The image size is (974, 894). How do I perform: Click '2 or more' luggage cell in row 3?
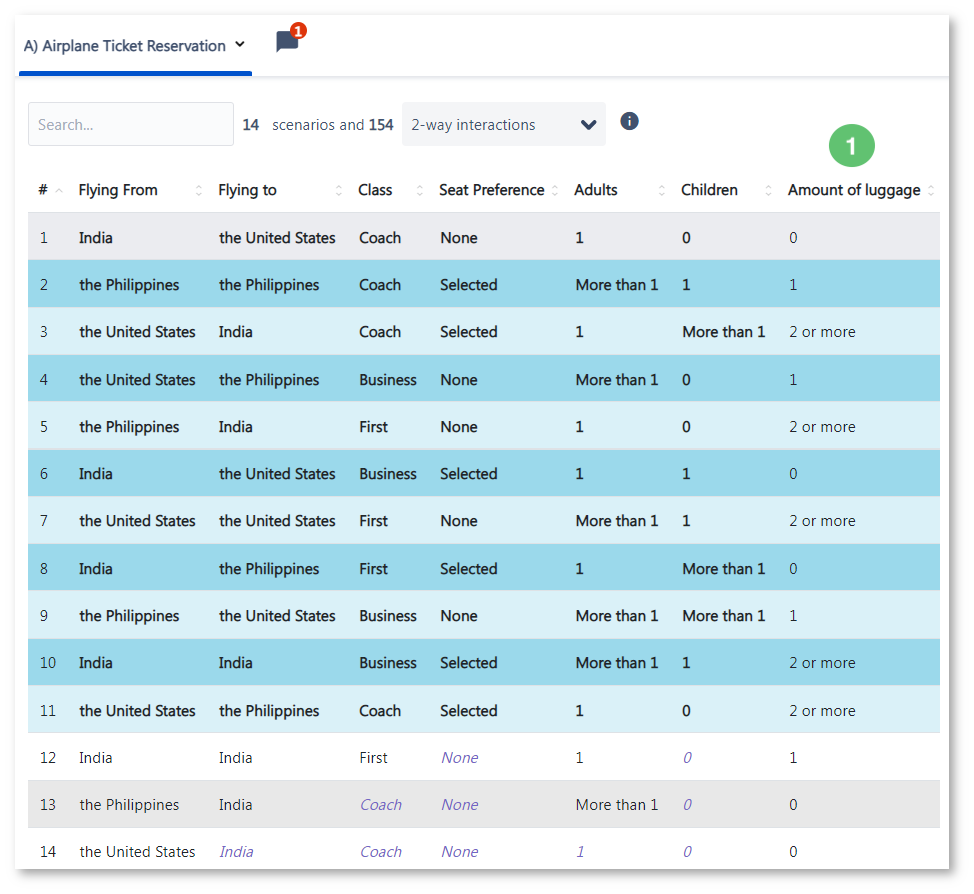[822, 332]
